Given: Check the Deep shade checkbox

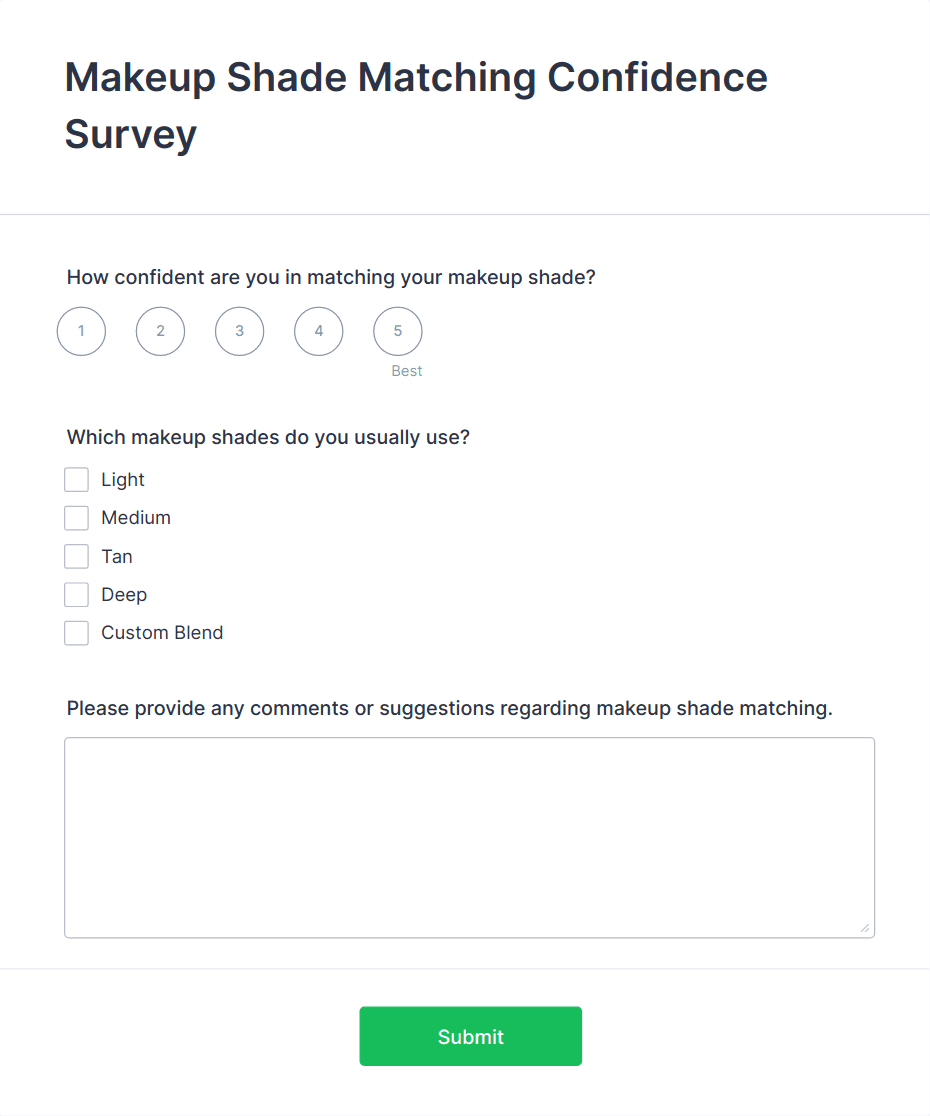Looking at the screenshot, I should (77, 595).
